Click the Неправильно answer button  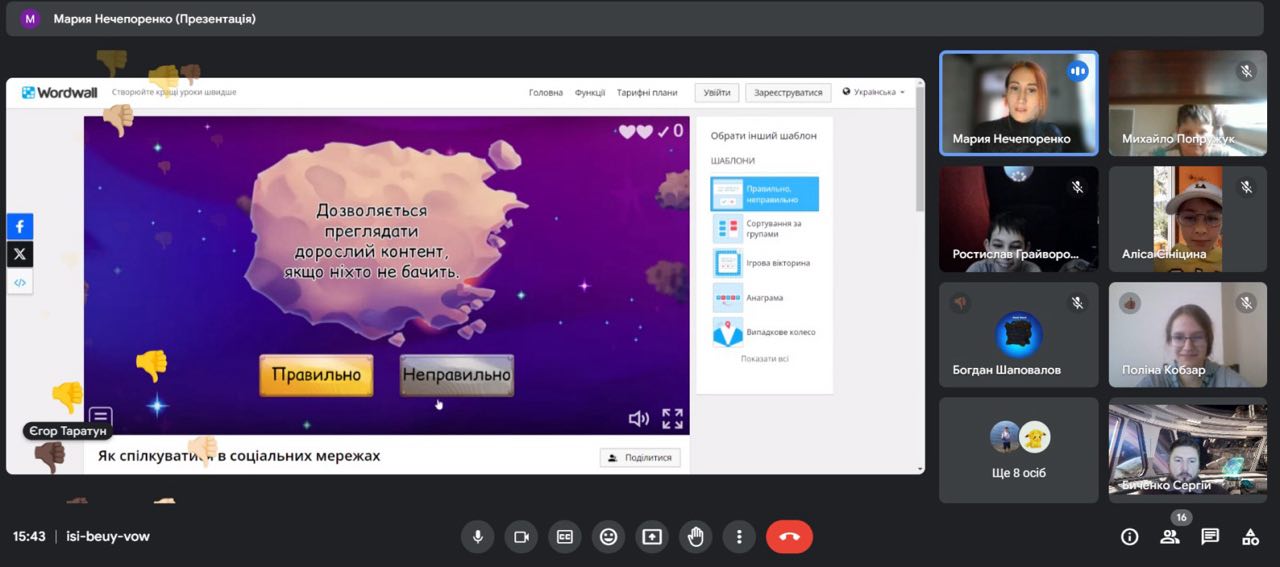tap(456, 376)
